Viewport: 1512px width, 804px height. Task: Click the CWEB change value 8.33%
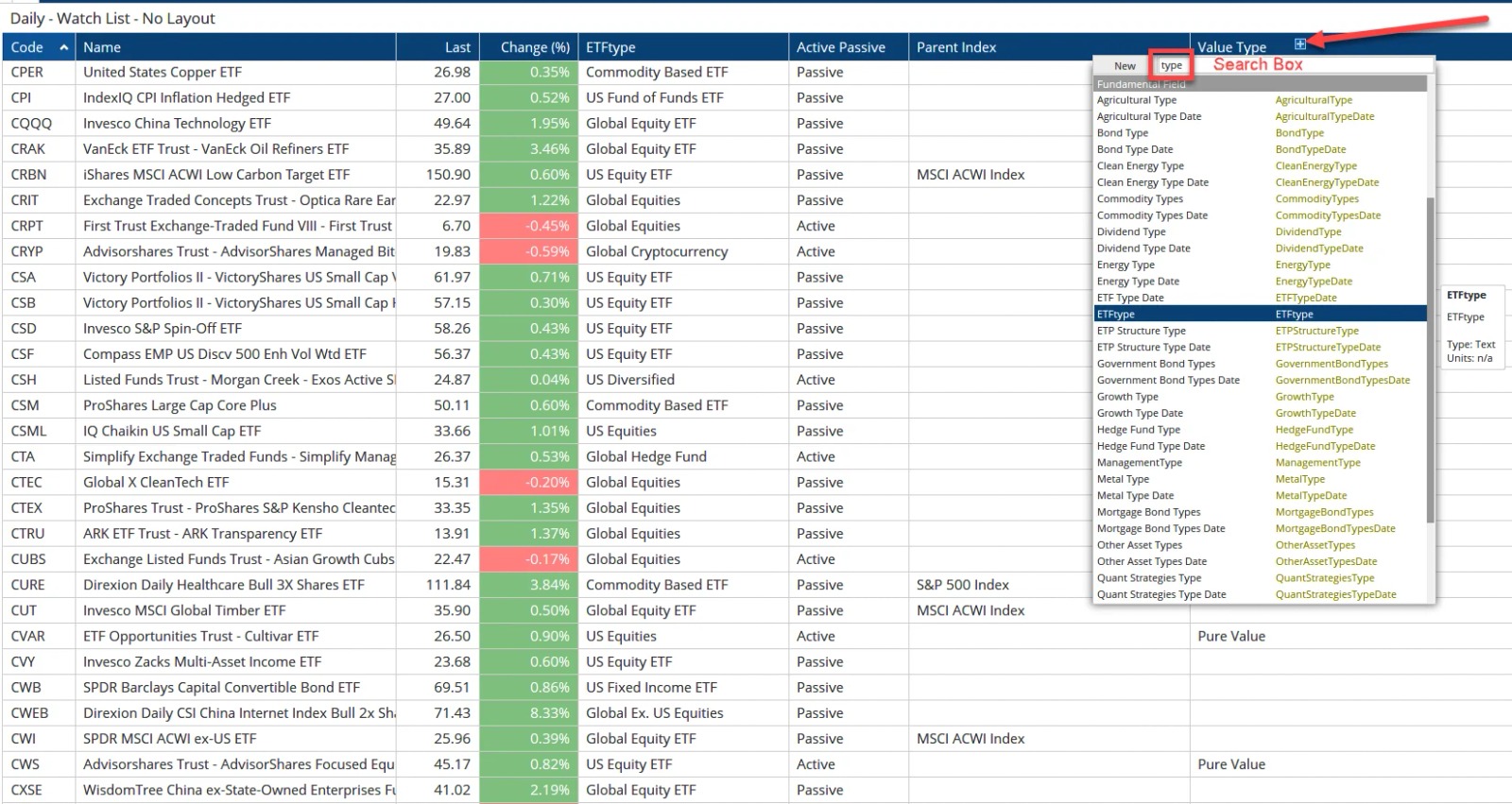(528, 713)
